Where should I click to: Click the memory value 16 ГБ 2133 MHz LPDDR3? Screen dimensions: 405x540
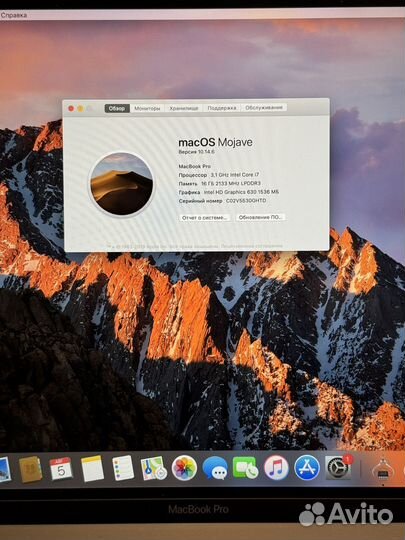point(231,184)
